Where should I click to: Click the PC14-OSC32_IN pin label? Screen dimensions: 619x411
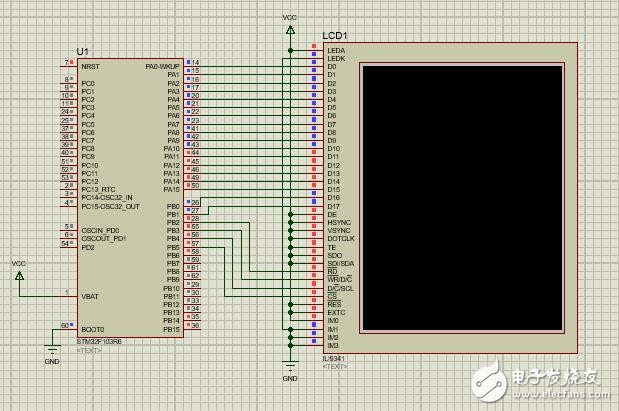(x=107, y=197)
